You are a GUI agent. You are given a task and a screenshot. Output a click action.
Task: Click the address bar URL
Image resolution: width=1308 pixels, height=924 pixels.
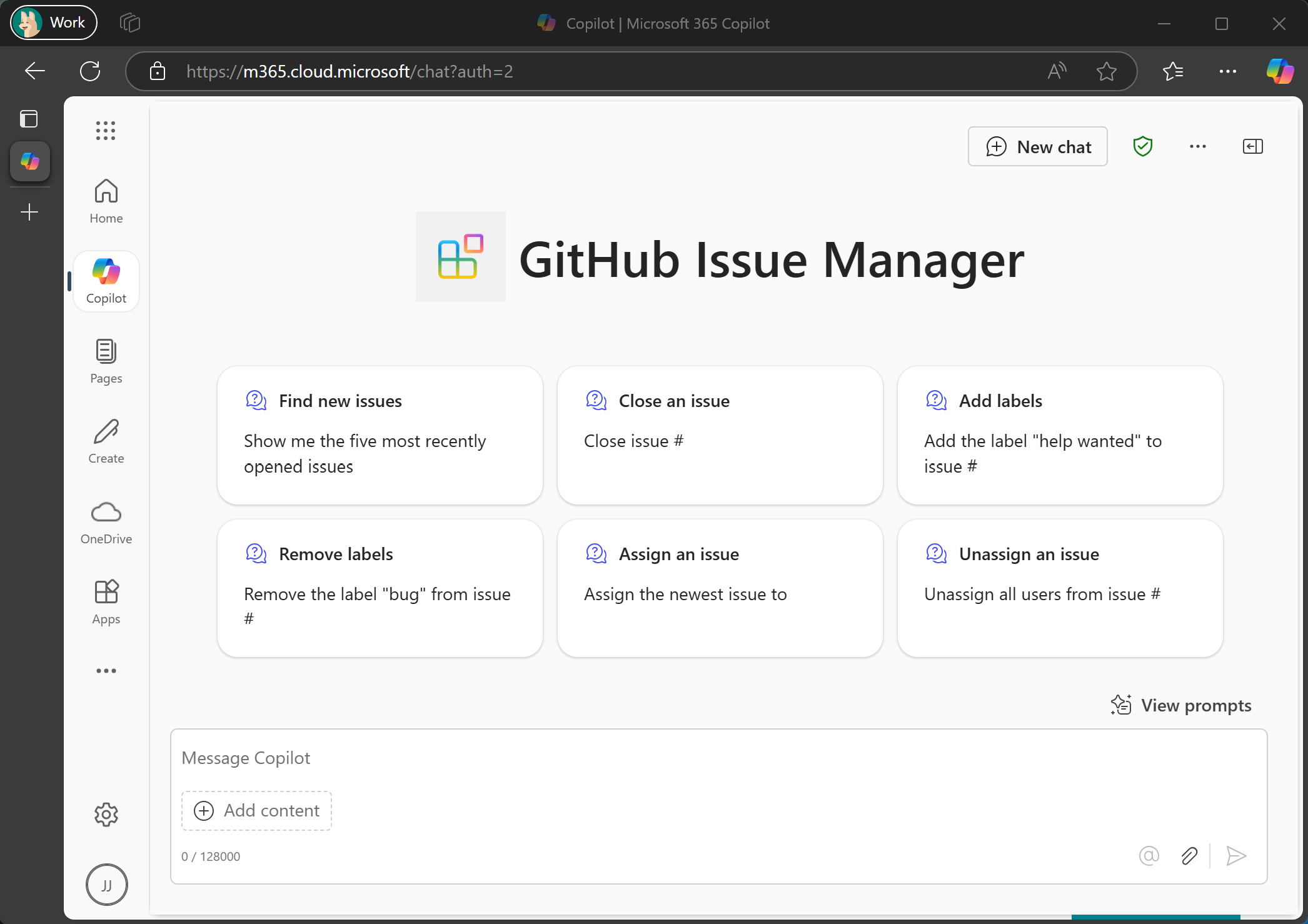pos(350,71)
